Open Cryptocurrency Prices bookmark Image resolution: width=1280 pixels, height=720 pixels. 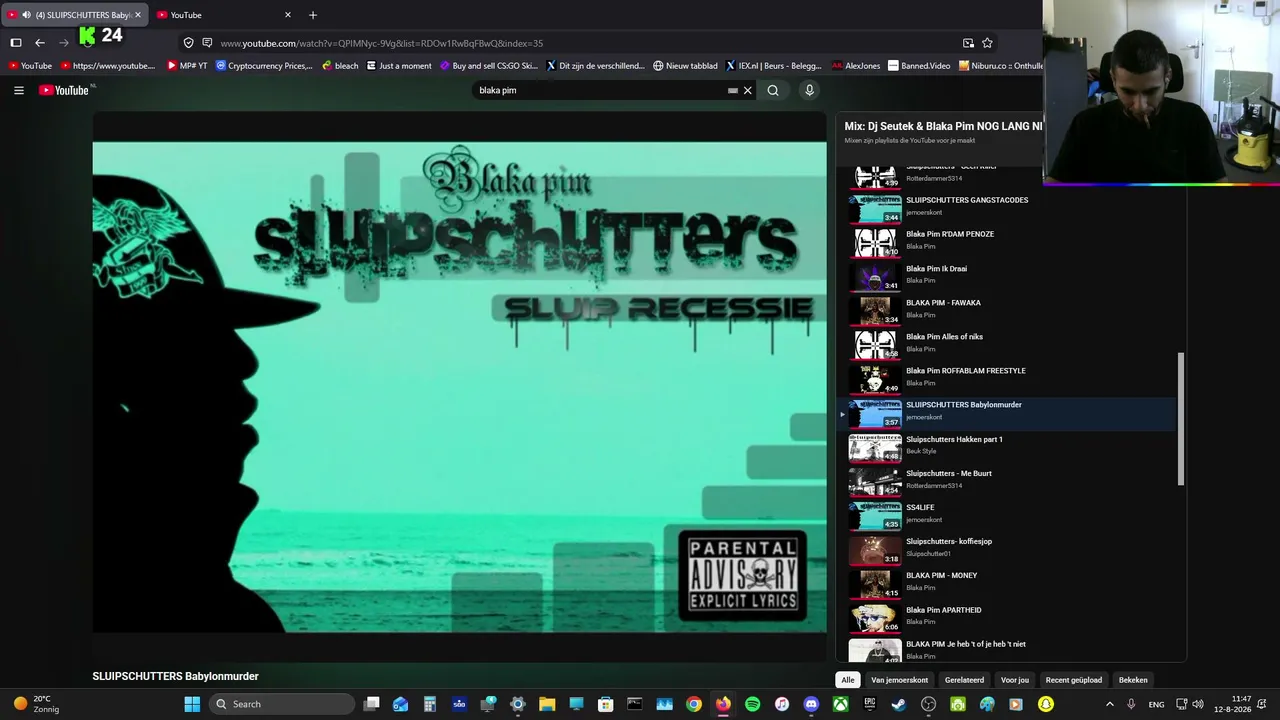[264, 66]
